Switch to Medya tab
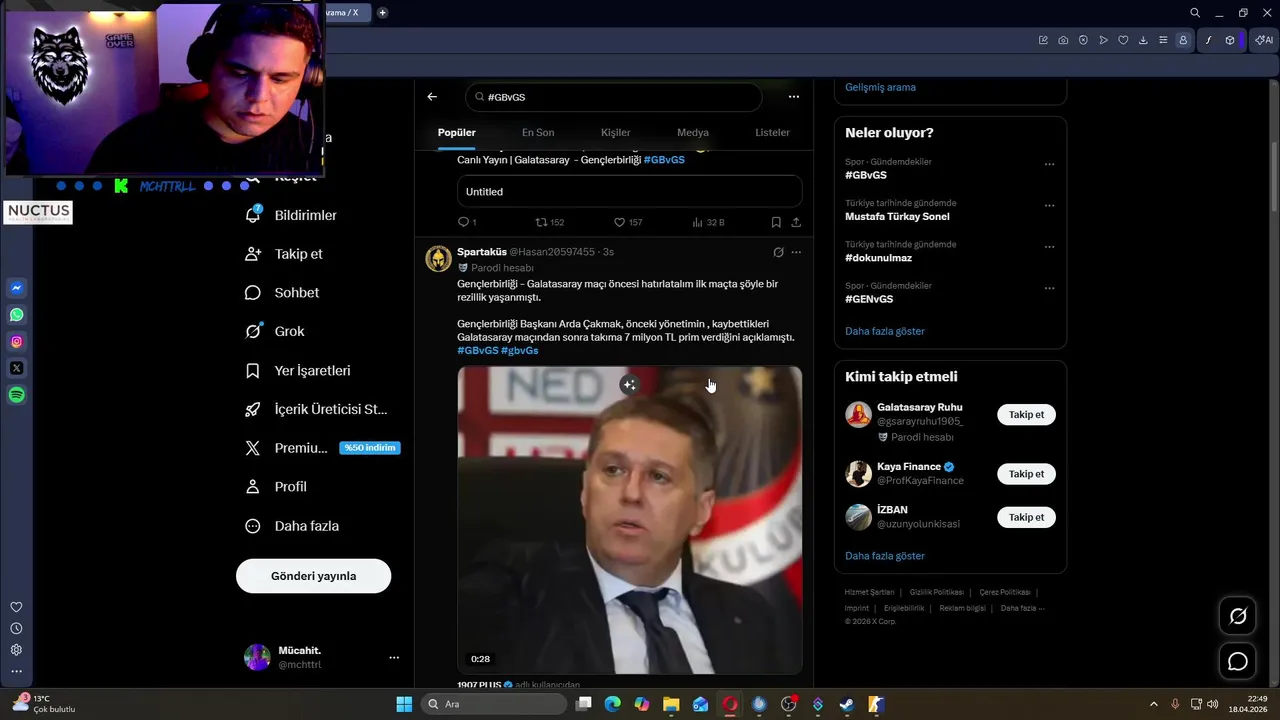 click(x=692, y=132)
